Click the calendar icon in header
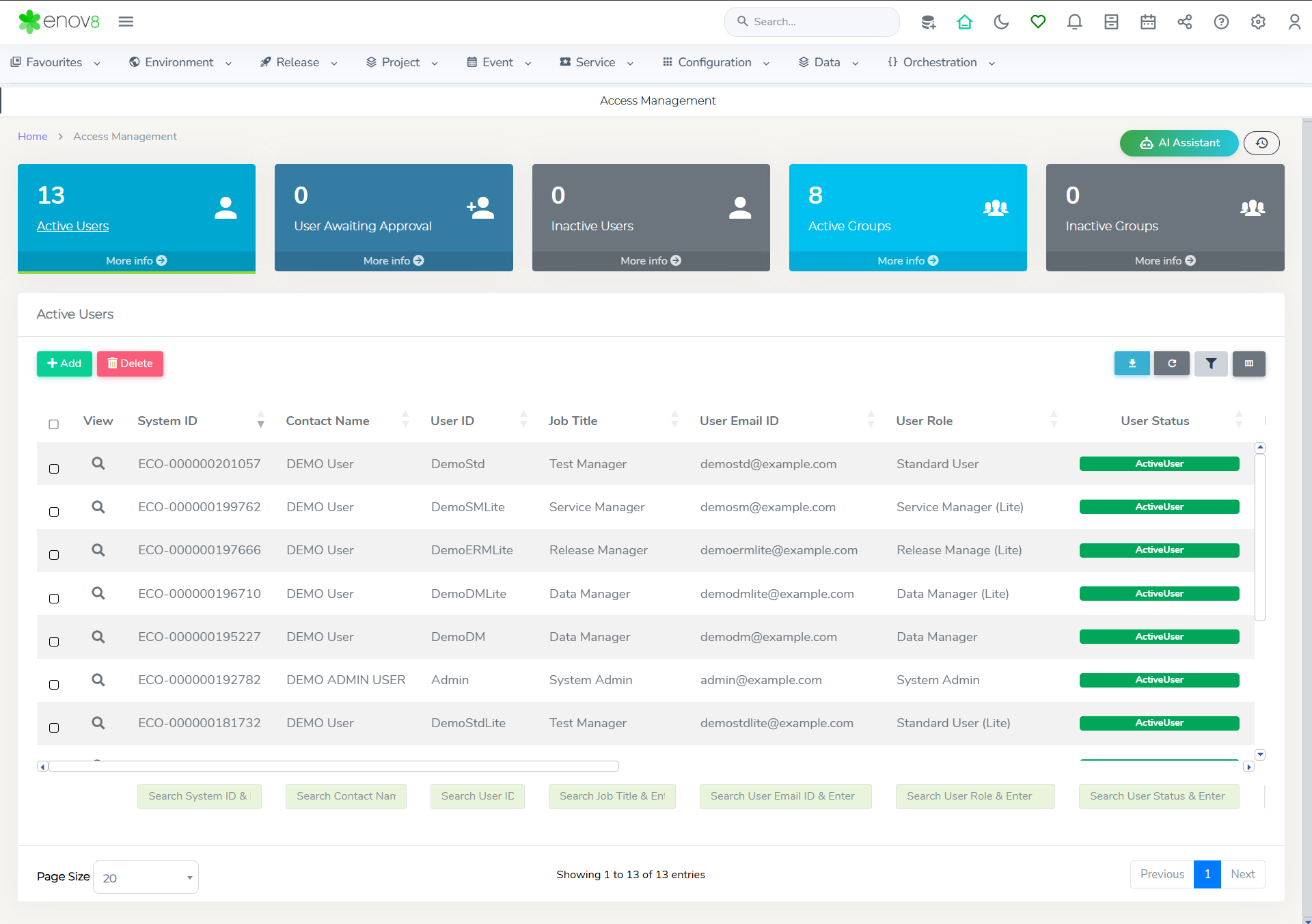This screenshot has width=1312, height=924. [1148, 22]
